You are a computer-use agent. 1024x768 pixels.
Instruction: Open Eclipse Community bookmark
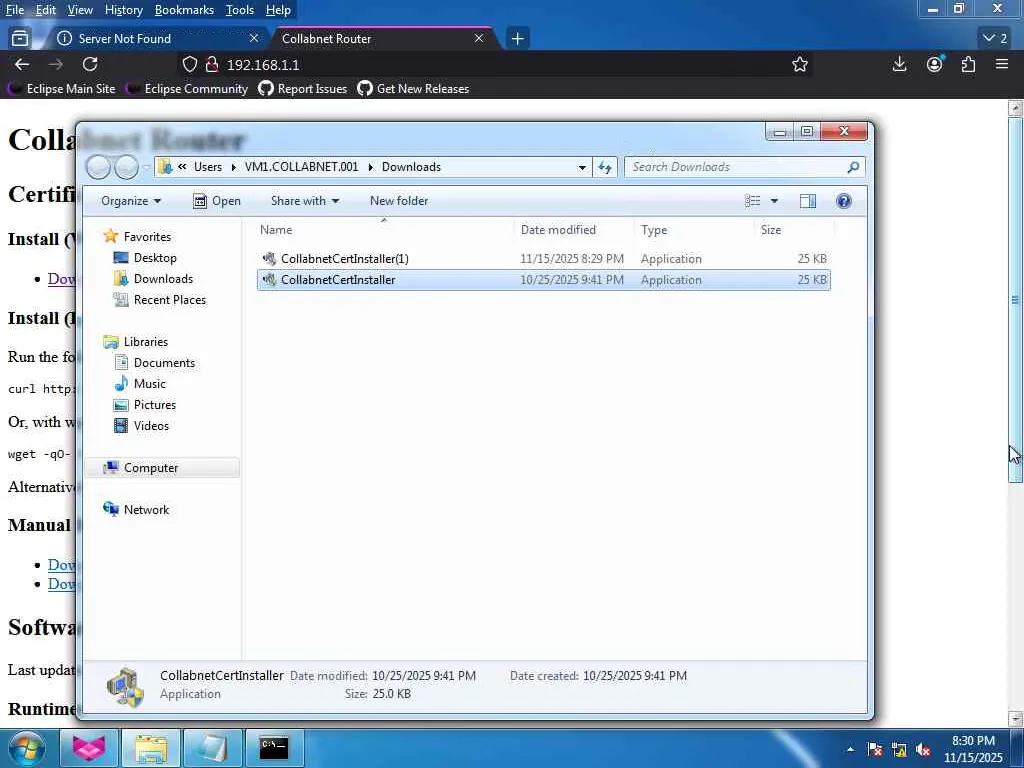187,89
